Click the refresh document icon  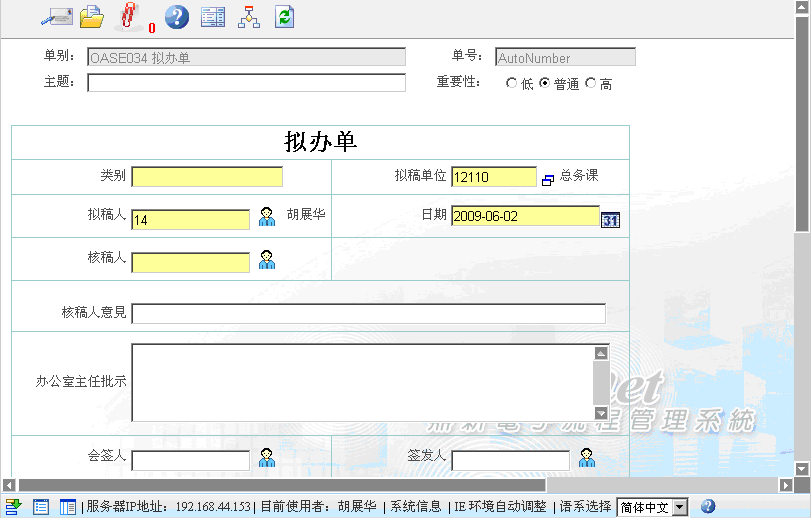tap(285, 16)
